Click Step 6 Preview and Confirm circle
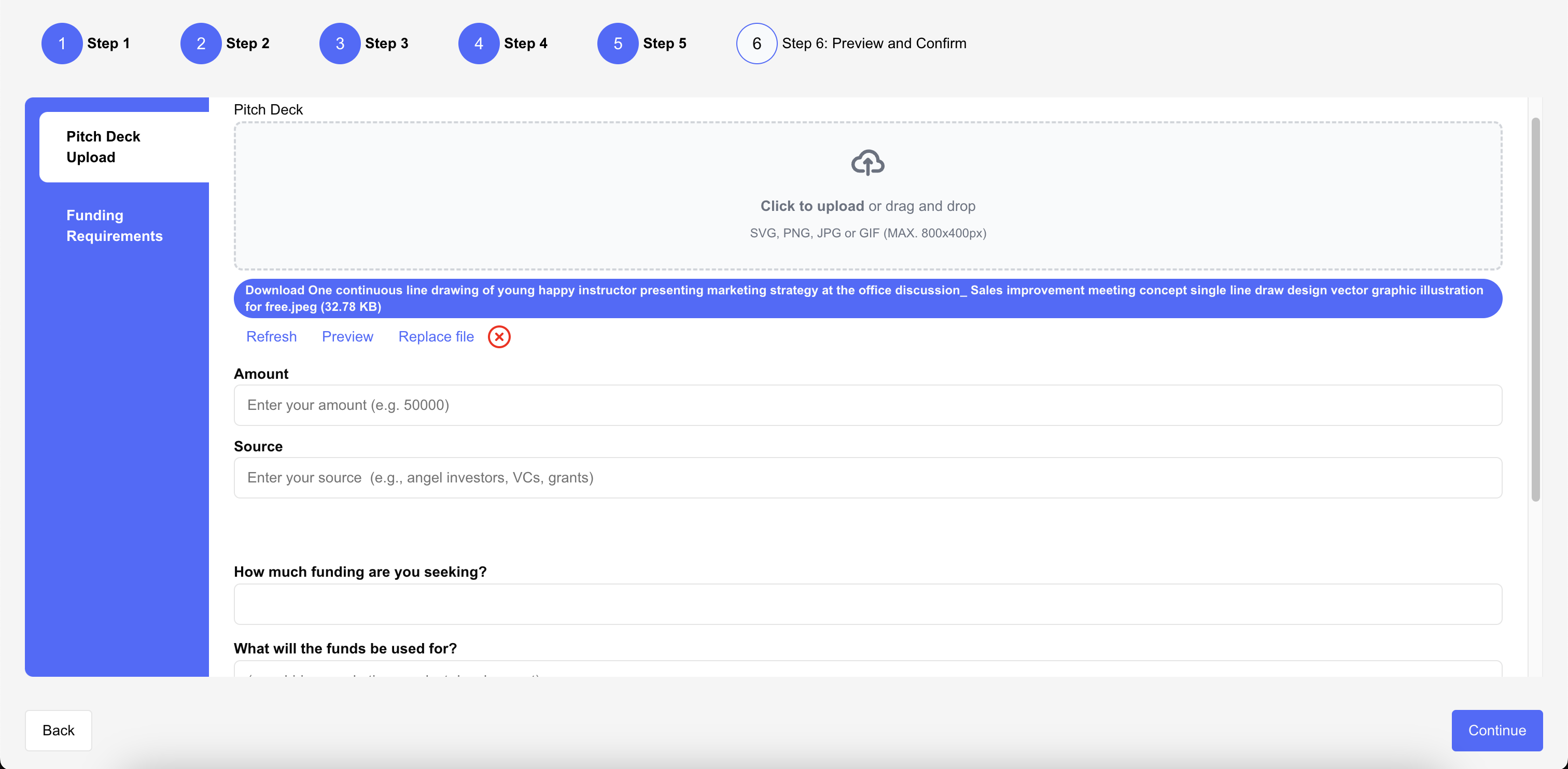The width and height of the screenshot is (1568, 769). 756,43
